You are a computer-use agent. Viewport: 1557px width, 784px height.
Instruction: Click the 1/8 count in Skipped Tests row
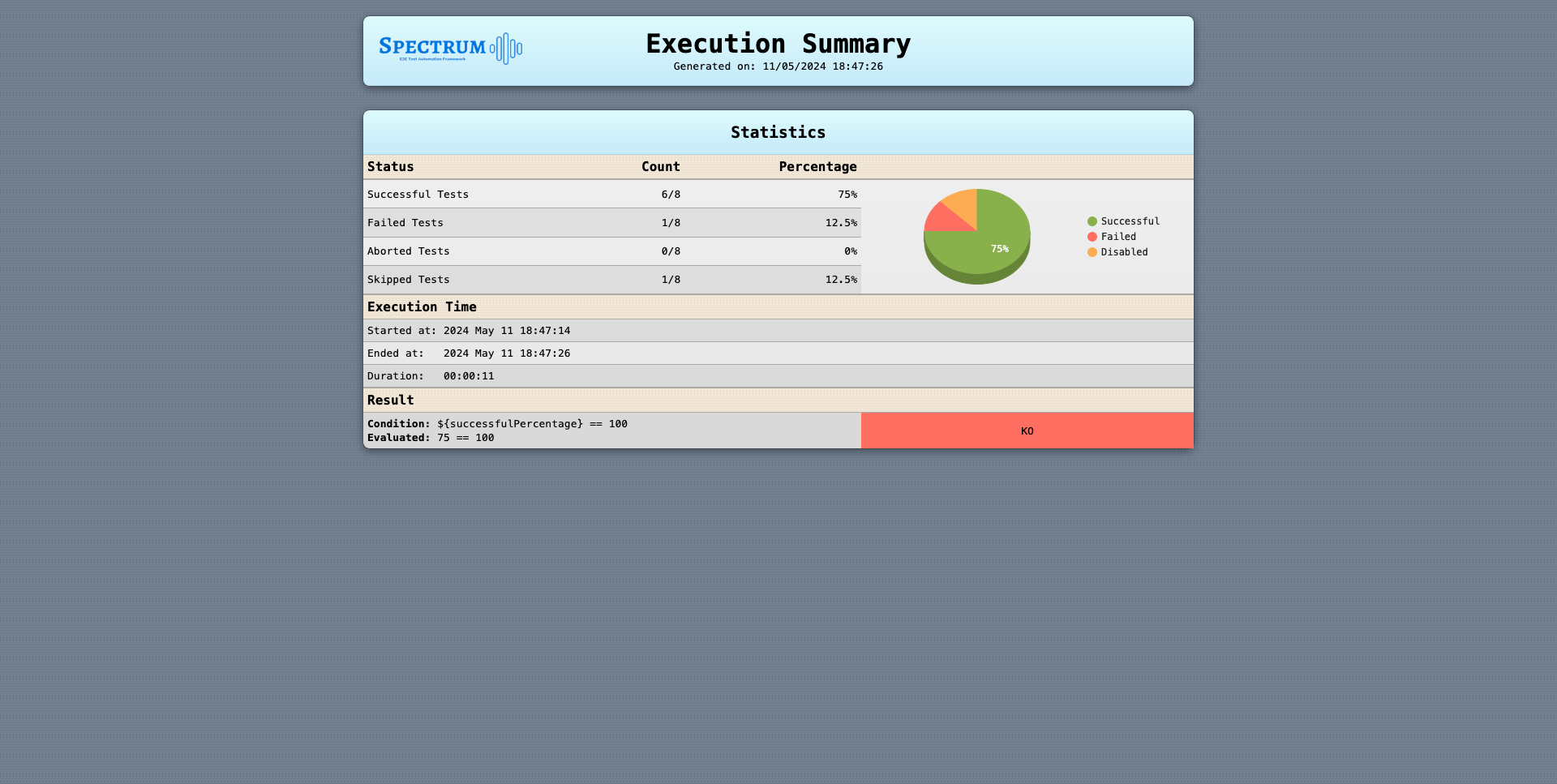tap(671, 280)
